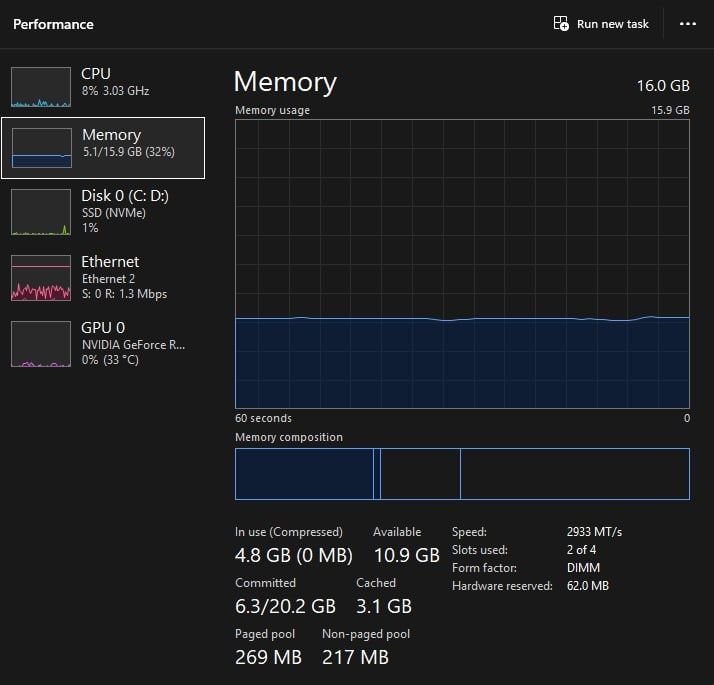Image resolution: width=714 pixels, height=685 pixels.
Task: Show GPU 0 performance details
Action: coord(103,328)
